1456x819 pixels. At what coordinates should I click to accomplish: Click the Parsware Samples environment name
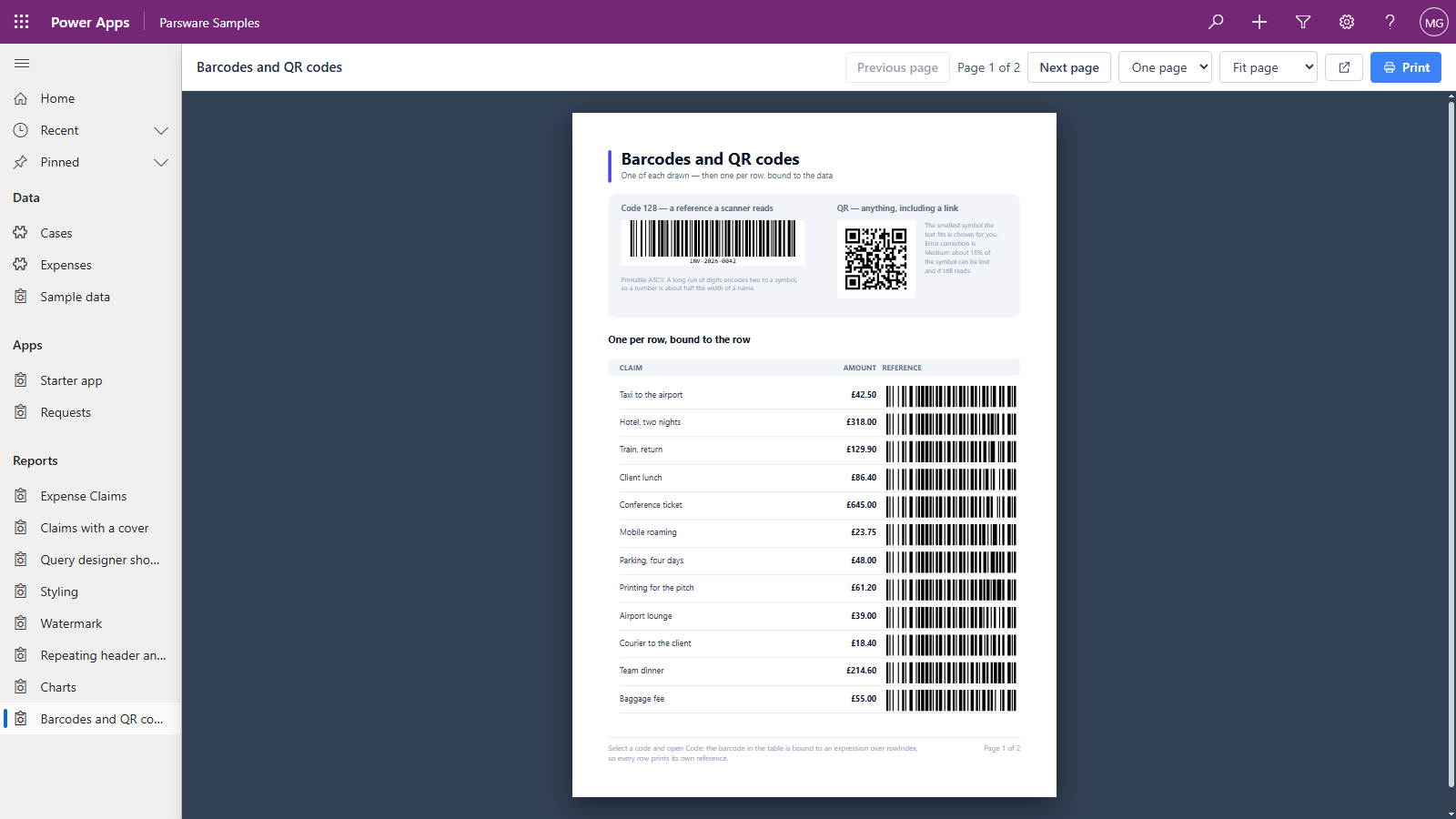click(209, 23)
